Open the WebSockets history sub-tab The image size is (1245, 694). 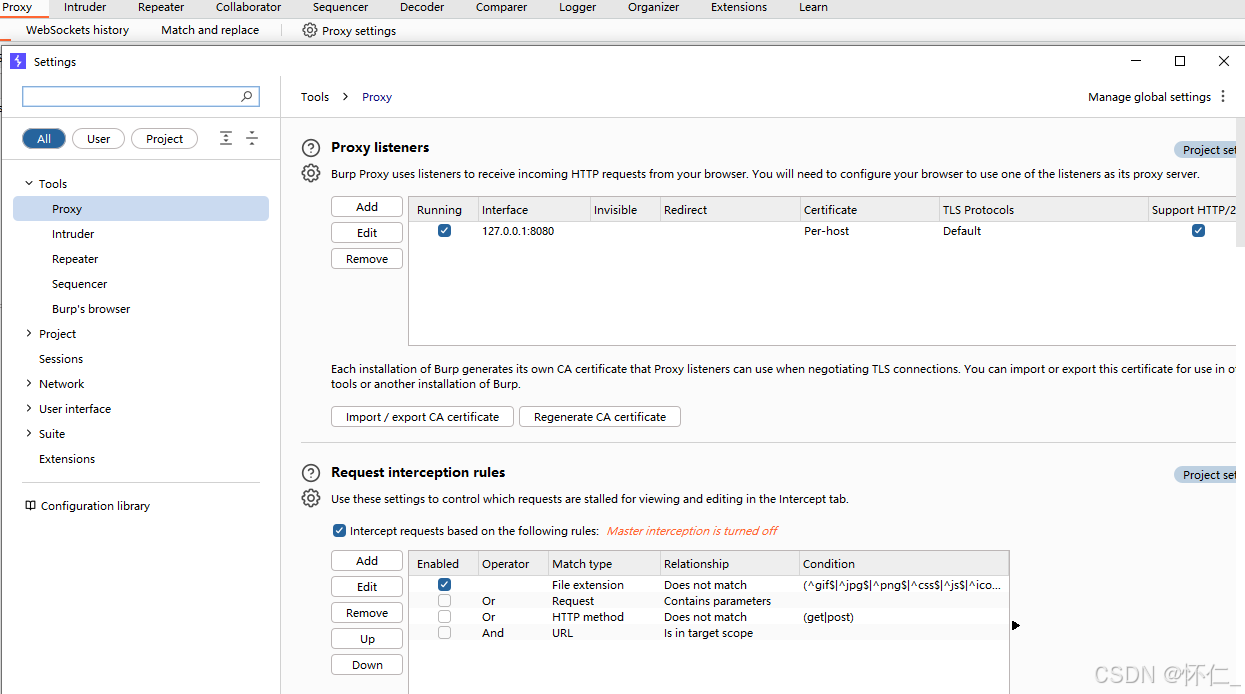pos(77,30)
